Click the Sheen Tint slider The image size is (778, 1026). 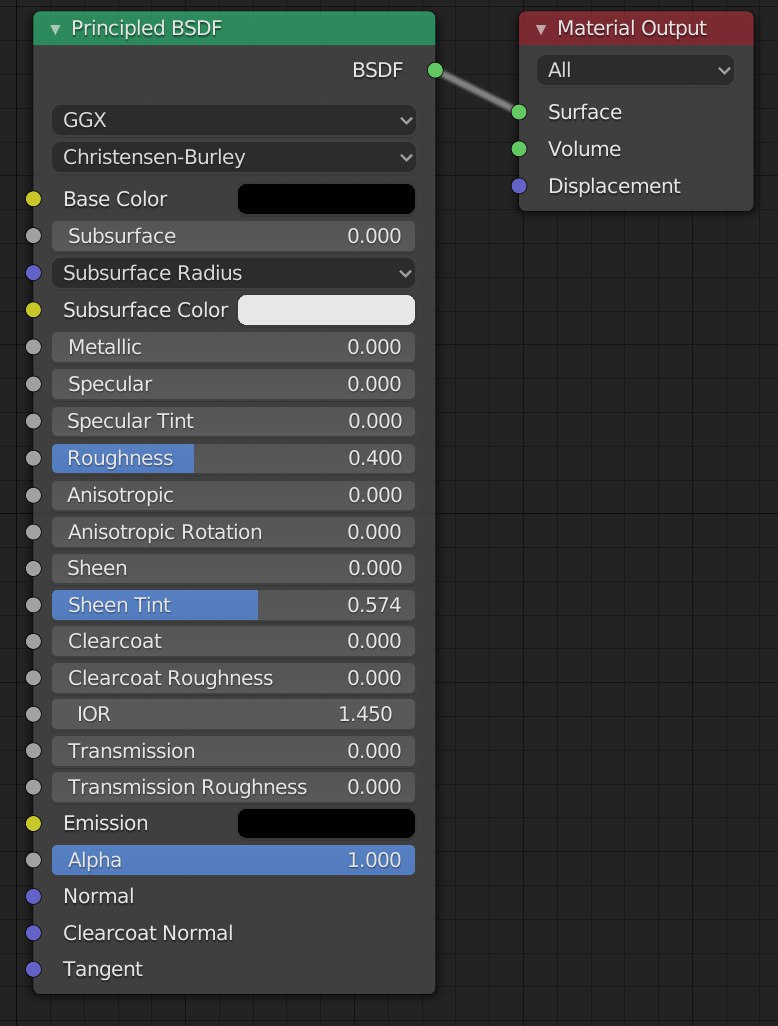pyautogui.click(x=234, y=605)
